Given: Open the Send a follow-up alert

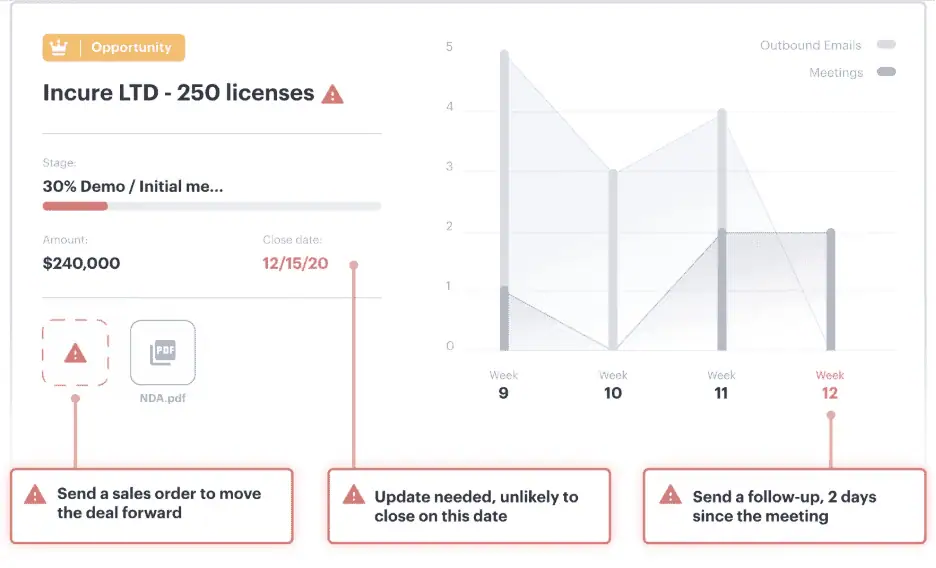Looking at the screenshot, I should click(x=785, y=506).
